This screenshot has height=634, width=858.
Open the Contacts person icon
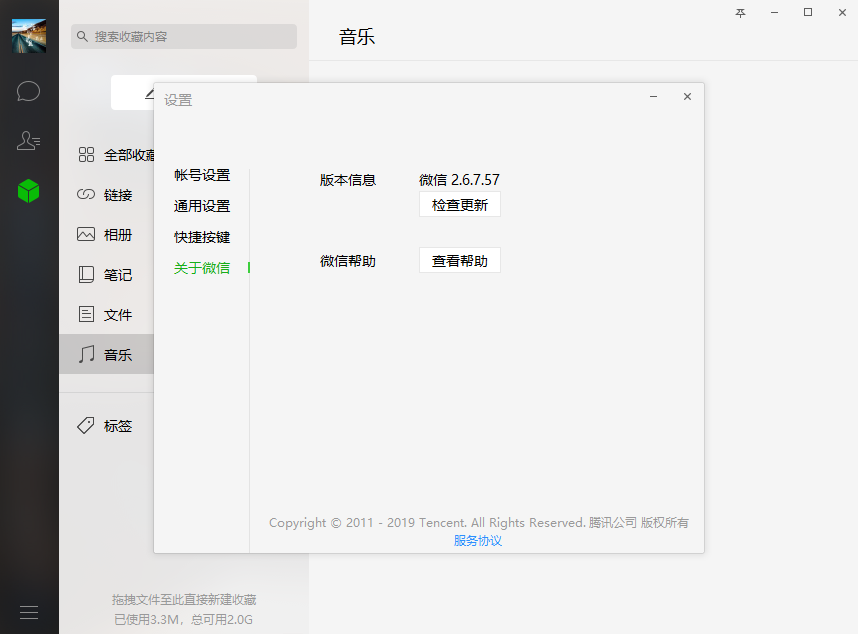(28, 141)
